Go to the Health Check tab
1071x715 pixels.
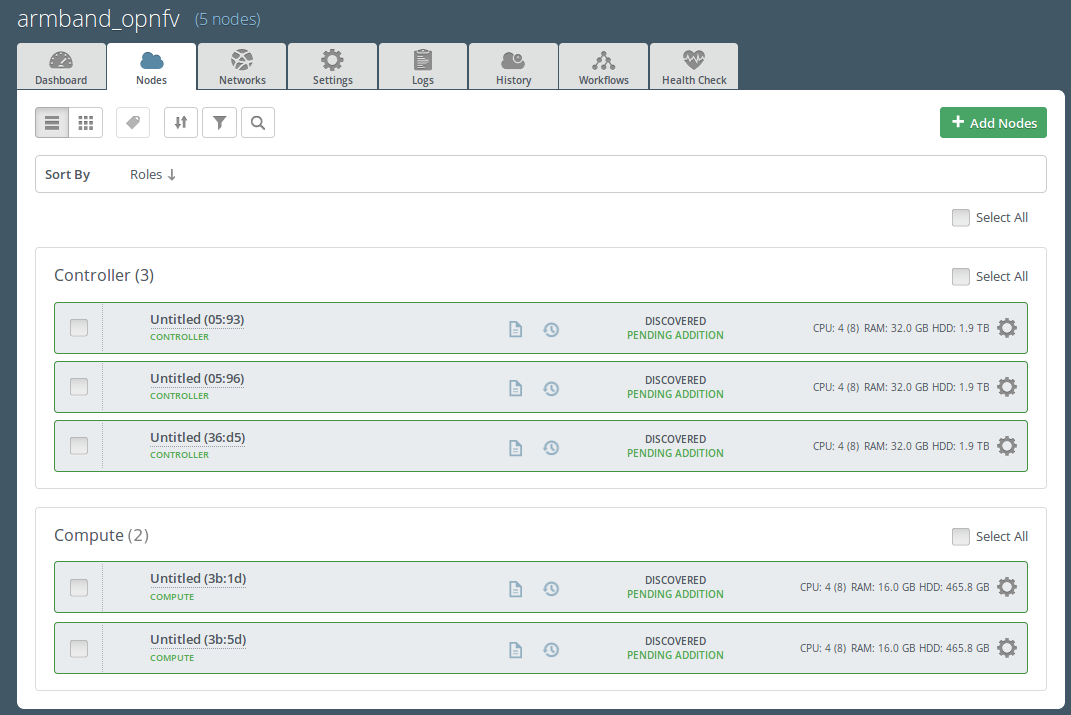point(694,67)
